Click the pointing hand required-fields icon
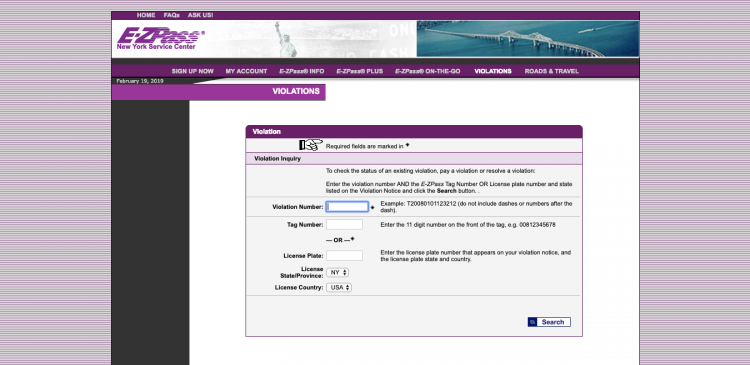750x365 pixels. pyautogui.click(x=311, y=145)
